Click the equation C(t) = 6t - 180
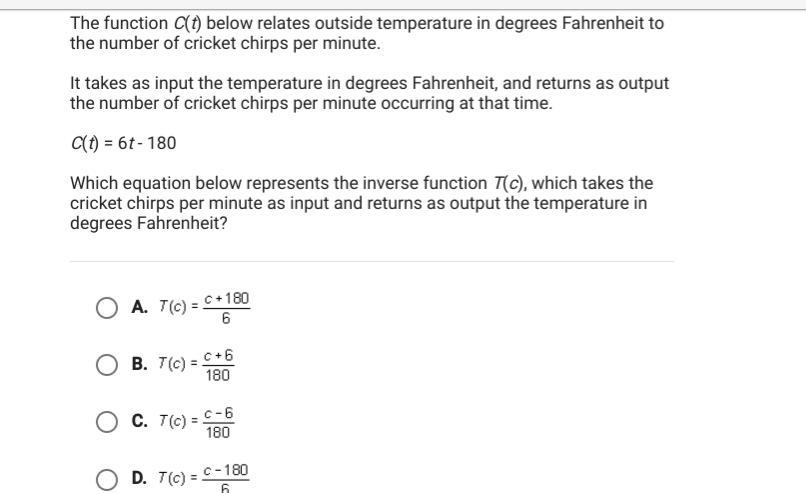Screen dimensions: 806x493 coord(123,143)
